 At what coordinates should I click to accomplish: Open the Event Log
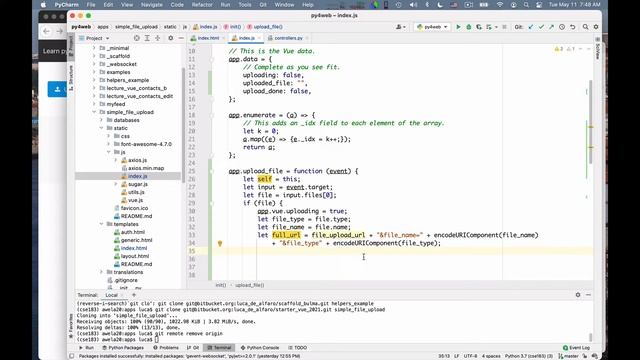click(x=576, y=348)
